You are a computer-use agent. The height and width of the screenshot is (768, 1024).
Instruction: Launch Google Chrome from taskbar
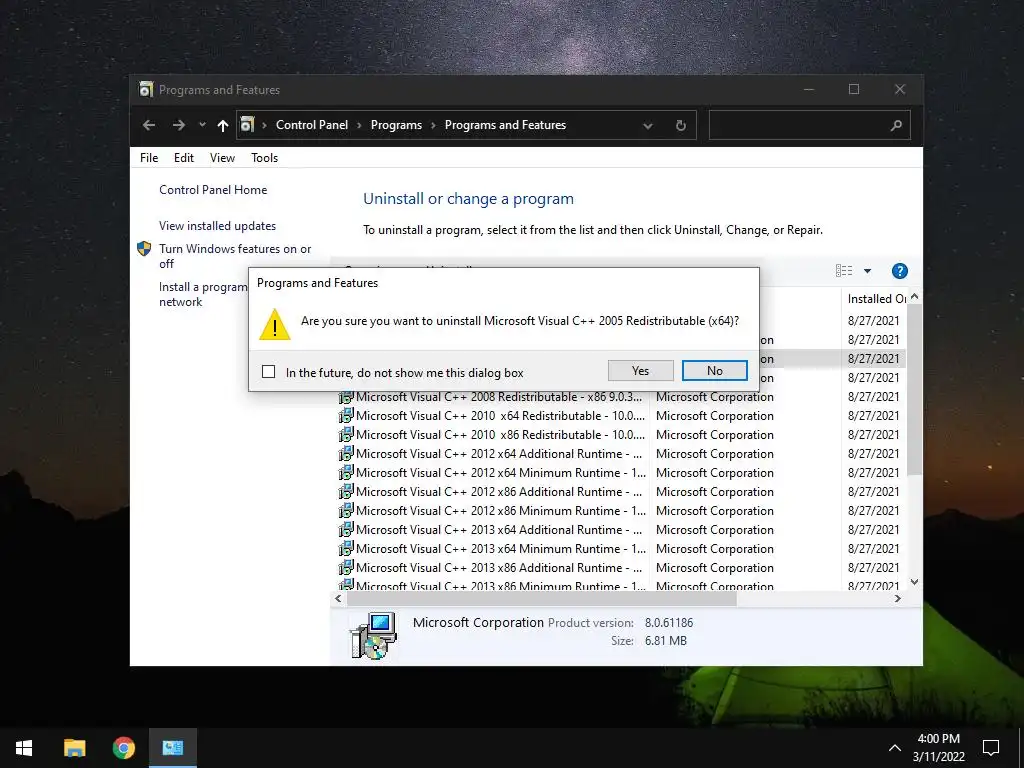123,748
